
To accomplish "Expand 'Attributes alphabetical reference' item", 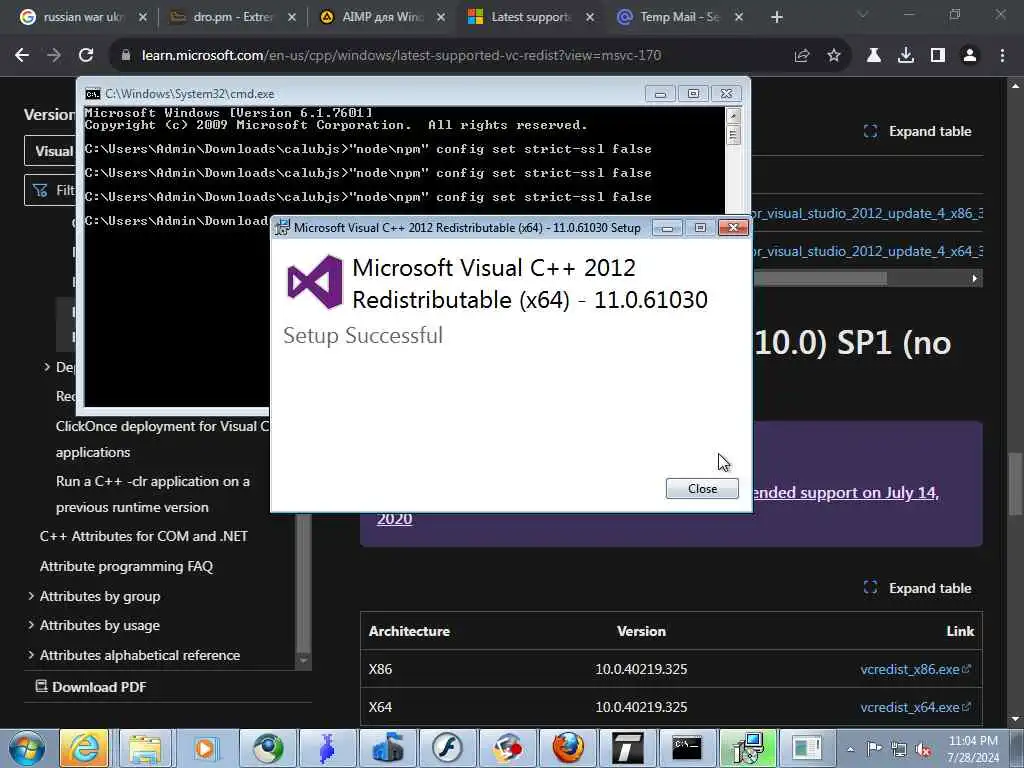I will click(x=31, y=655).
